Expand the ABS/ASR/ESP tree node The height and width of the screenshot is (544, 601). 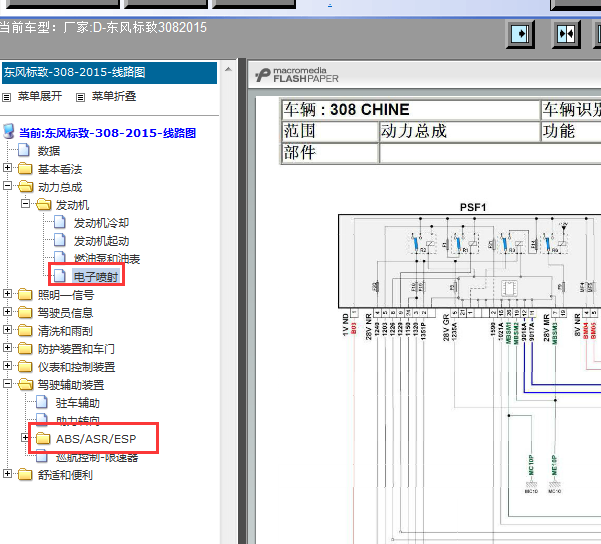[25, 437]
